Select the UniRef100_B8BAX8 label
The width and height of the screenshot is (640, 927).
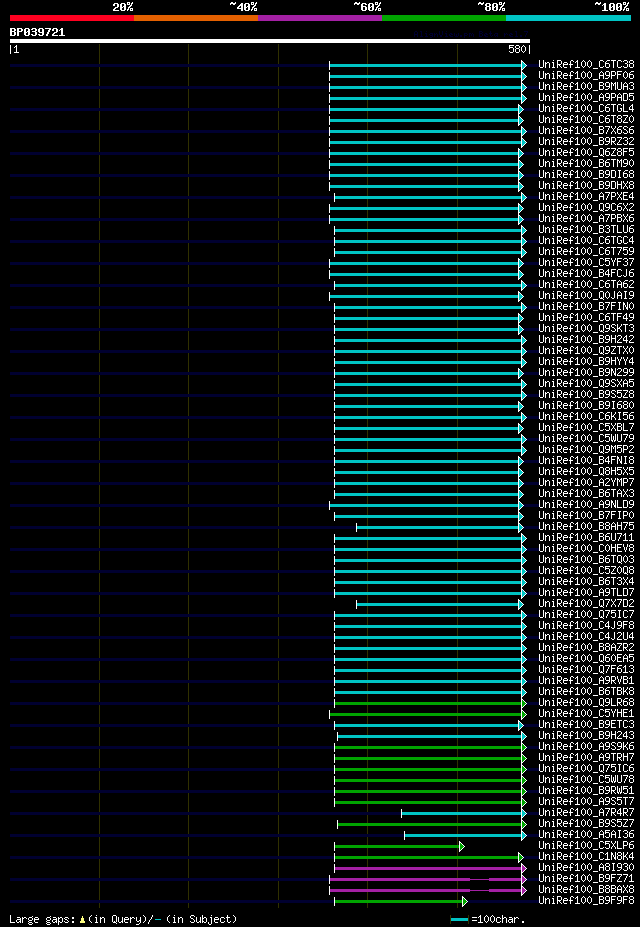coord(586,890)
